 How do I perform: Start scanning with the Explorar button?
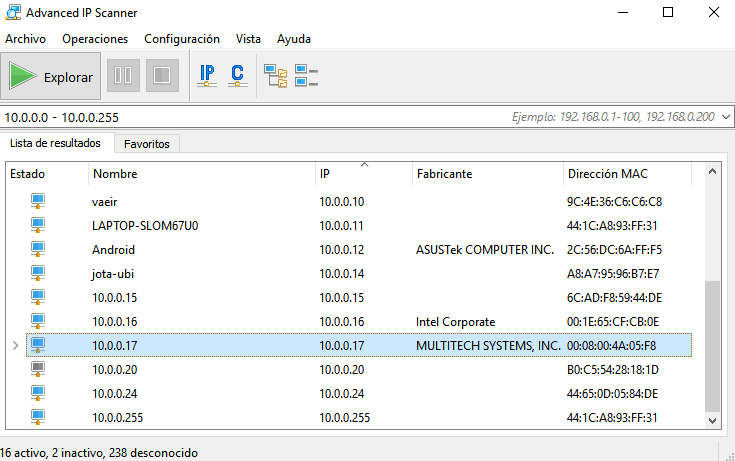point(51,76)
